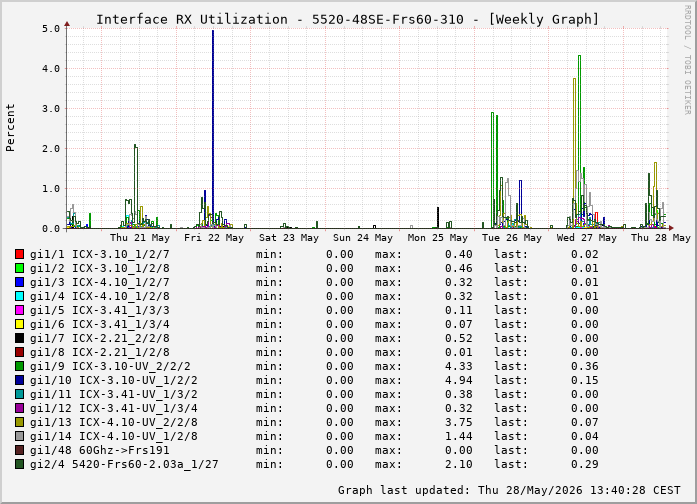Viewport: 697px width, 504px height.
Task: Click the max value 4.33 for gi1/9
Action: (459, 366)
